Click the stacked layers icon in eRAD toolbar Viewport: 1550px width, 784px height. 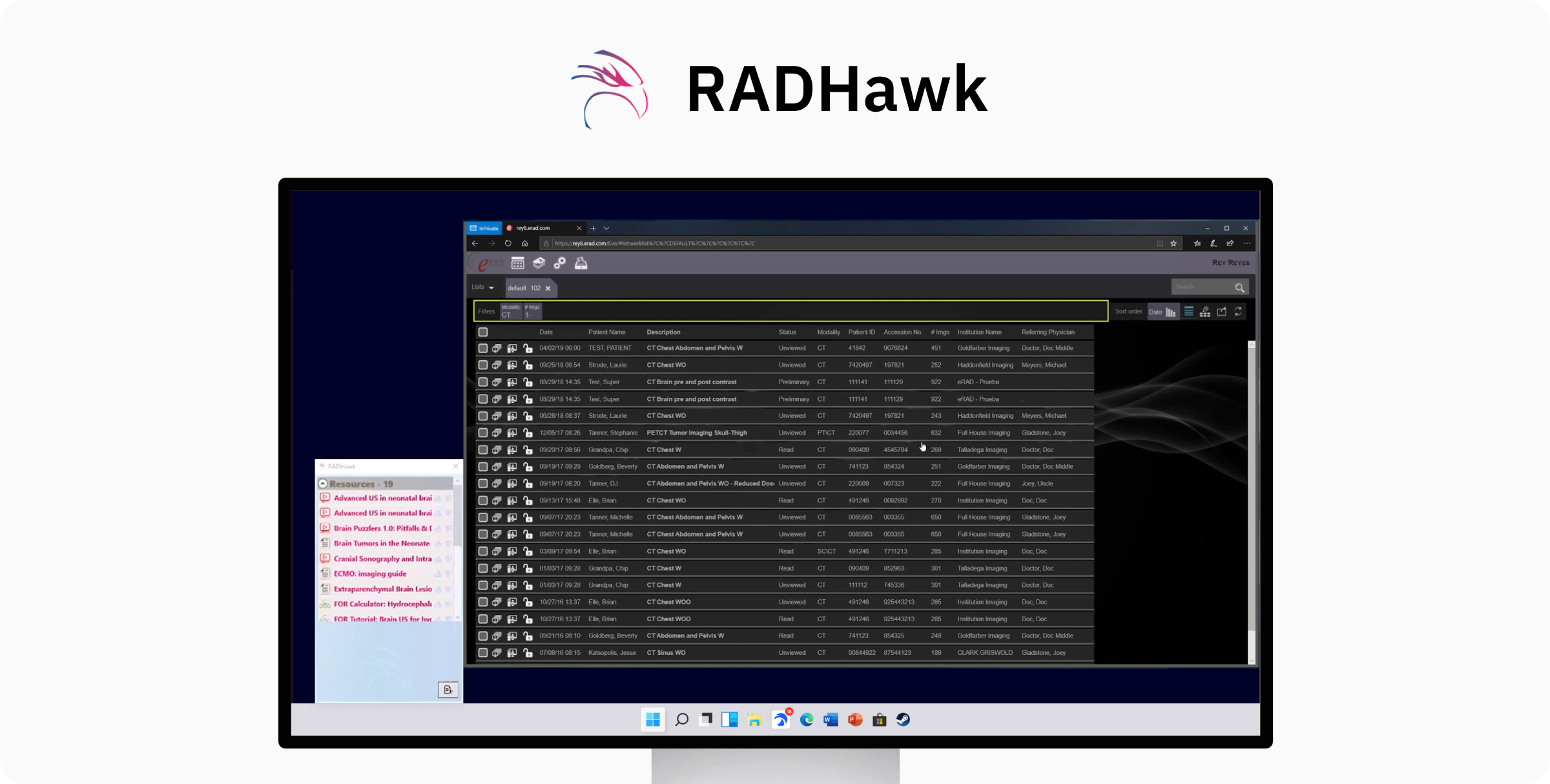pos(539,263)
